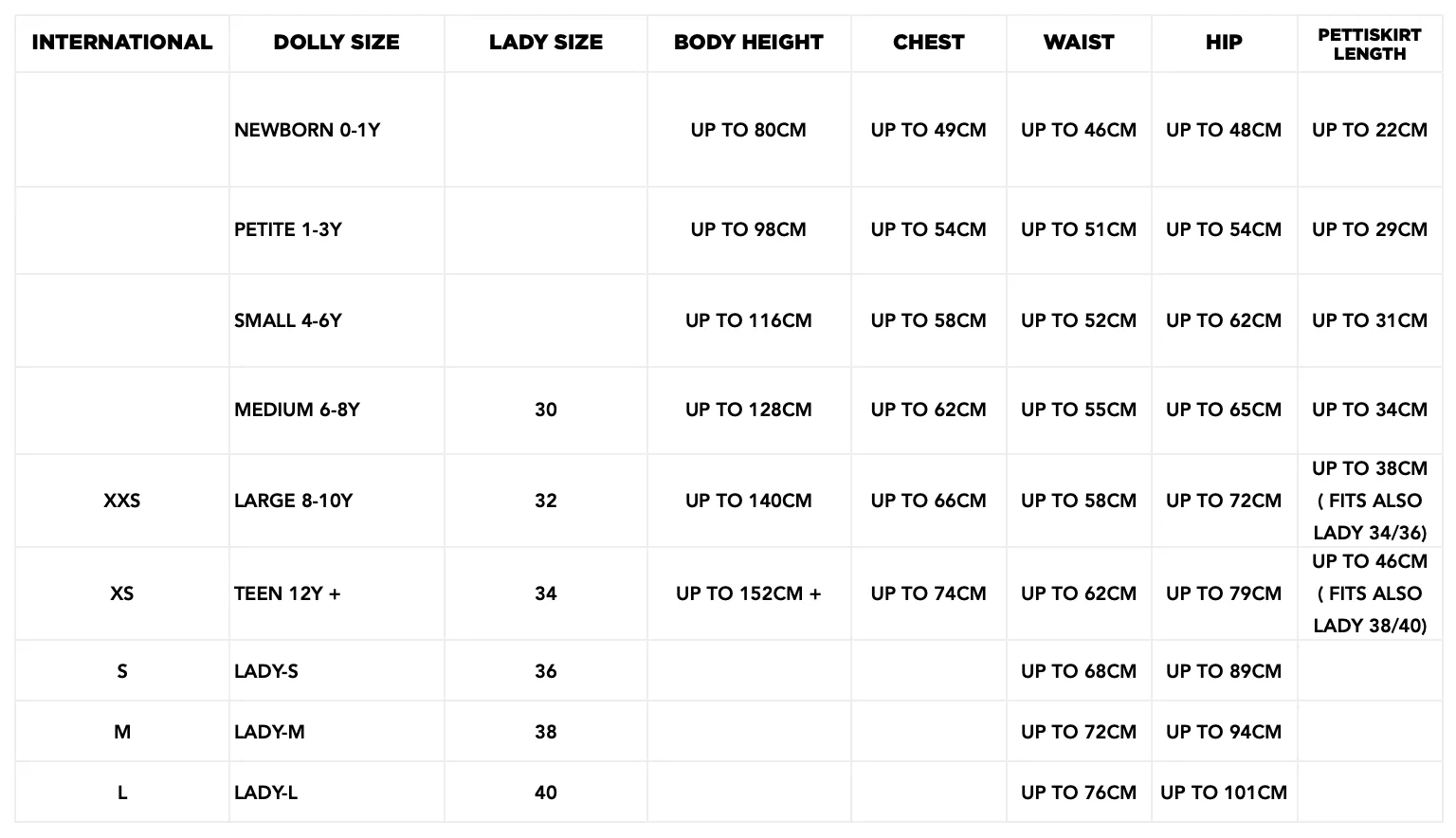1456x838 pixels.
Task: Select the UP TO 49CM chest cell
Action: (928, 130)
